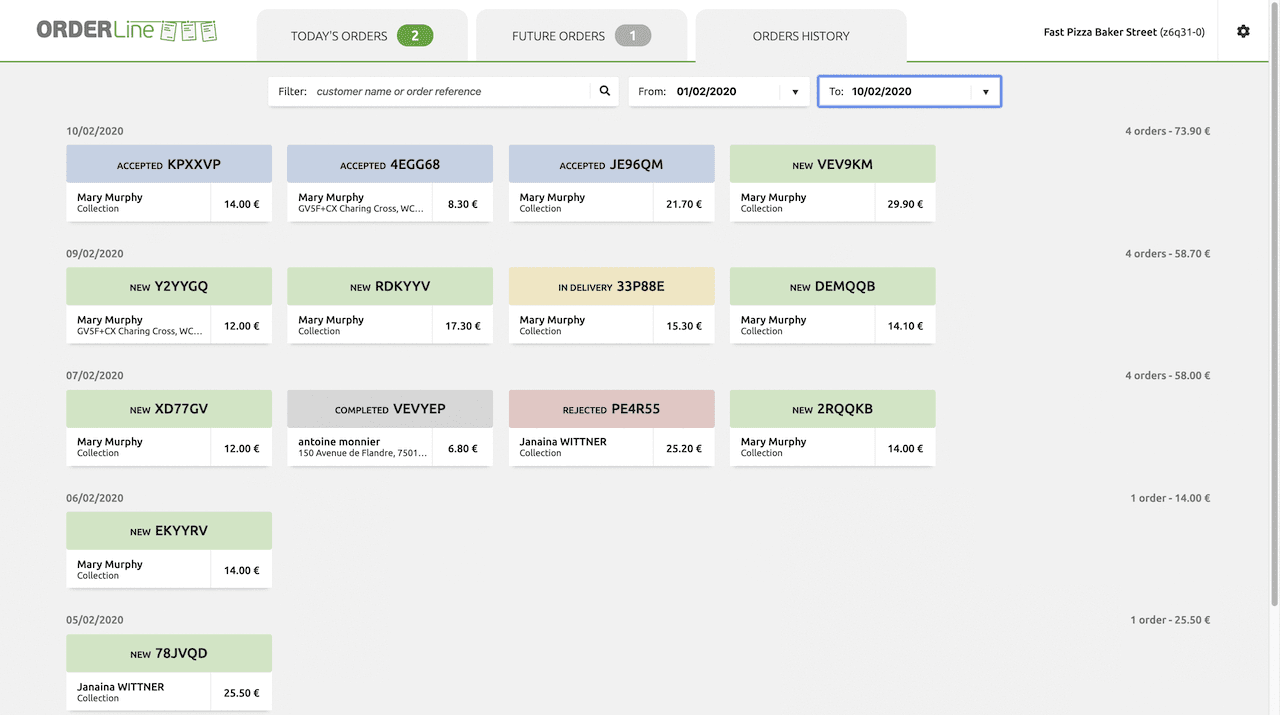Click the search magnifier icon
Image resolution: width=1280 pixels, height=715 pixels.
pos(604,91)
